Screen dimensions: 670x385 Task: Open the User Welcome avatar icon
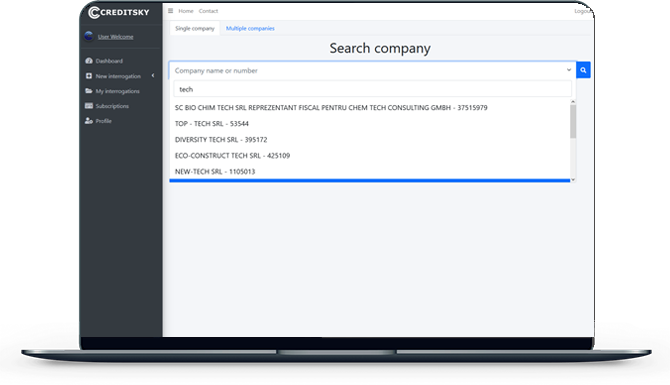[89, 36]
